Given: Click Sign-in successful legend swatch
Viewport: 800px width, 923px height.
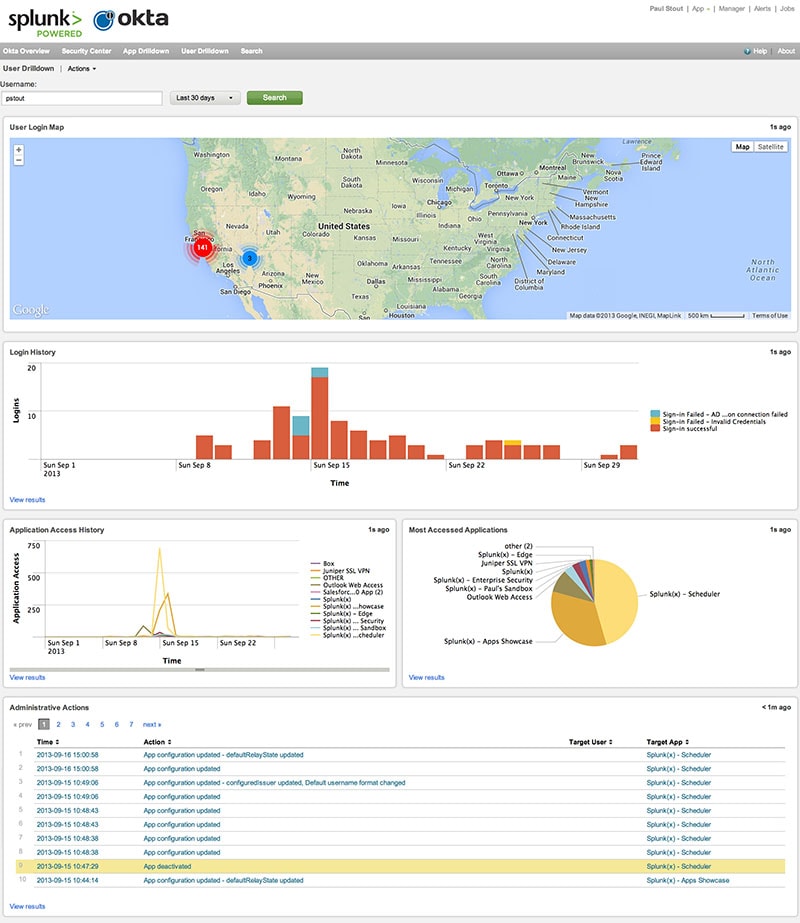Looking at the screenshot, I should click(x=655, y=429).
